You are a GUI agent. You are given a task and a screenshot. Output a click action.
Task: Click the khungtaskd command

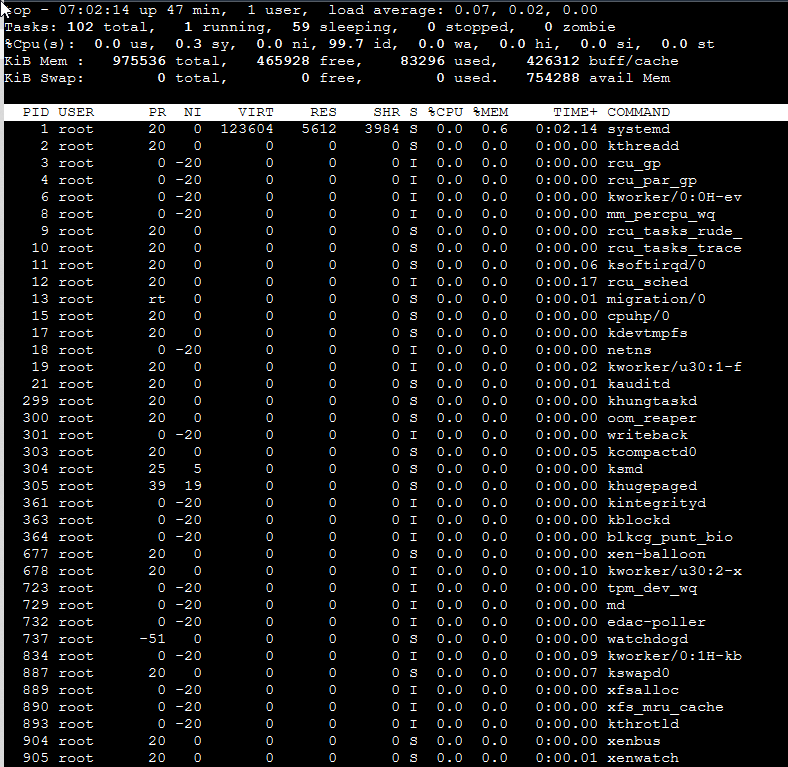(652, 401)
